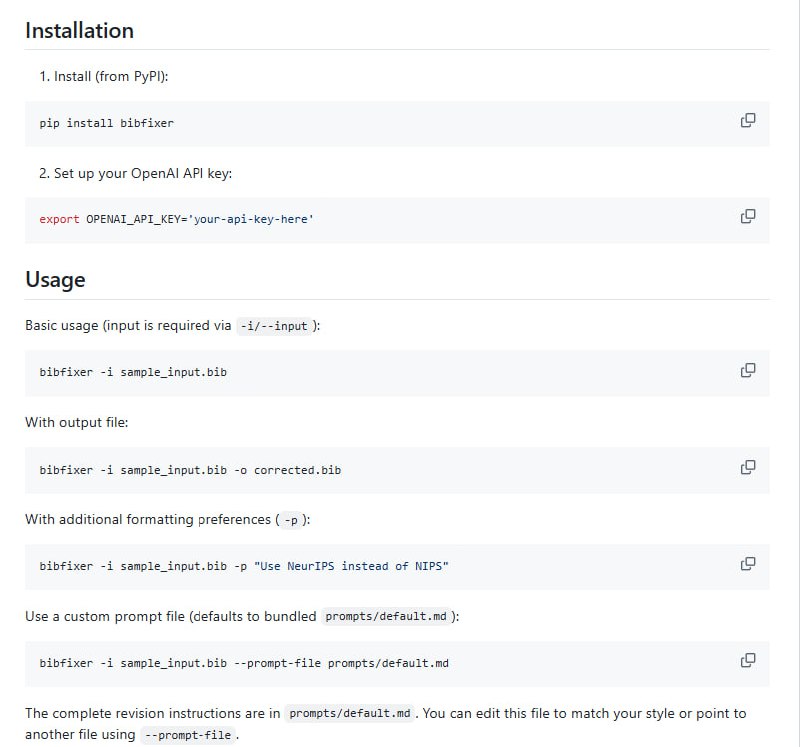Click prompts/default.md in the revision instructions sentence
The width and height of the screenshot is (800, 747).
coord(349,714)
